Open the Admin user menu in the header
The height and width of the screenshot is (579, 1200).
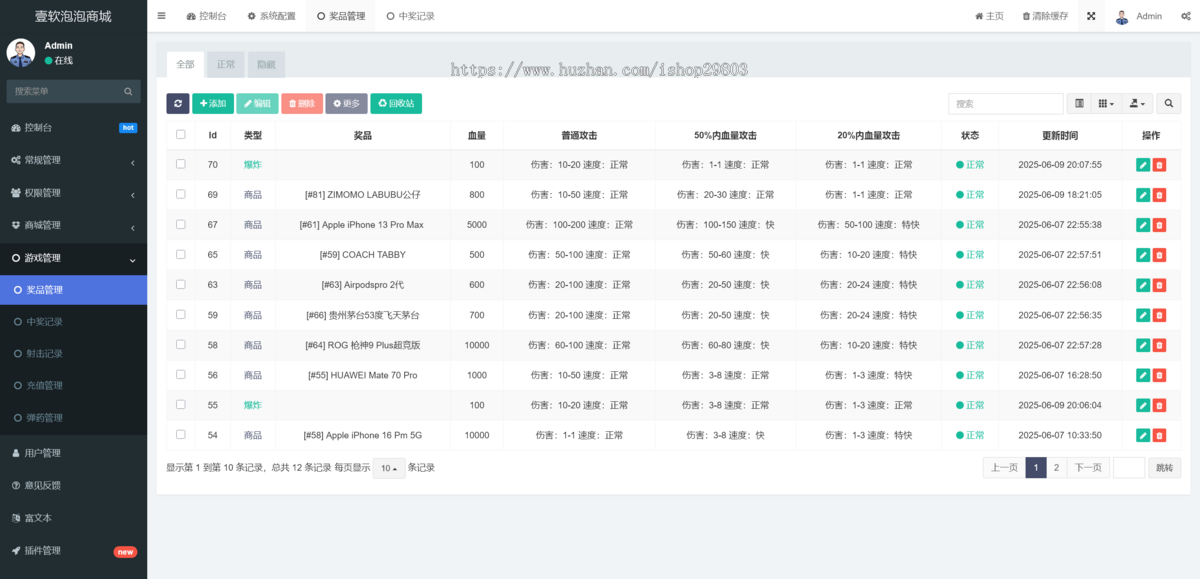(1139, 16)
